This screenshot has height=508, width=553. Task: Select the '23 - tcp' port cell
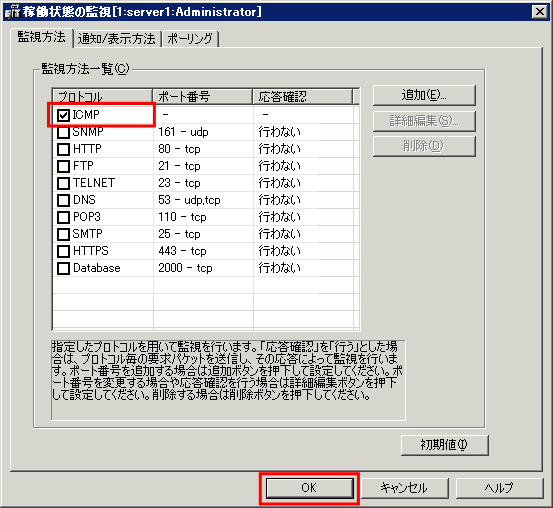pyautogui.click(x=203, y=183)
